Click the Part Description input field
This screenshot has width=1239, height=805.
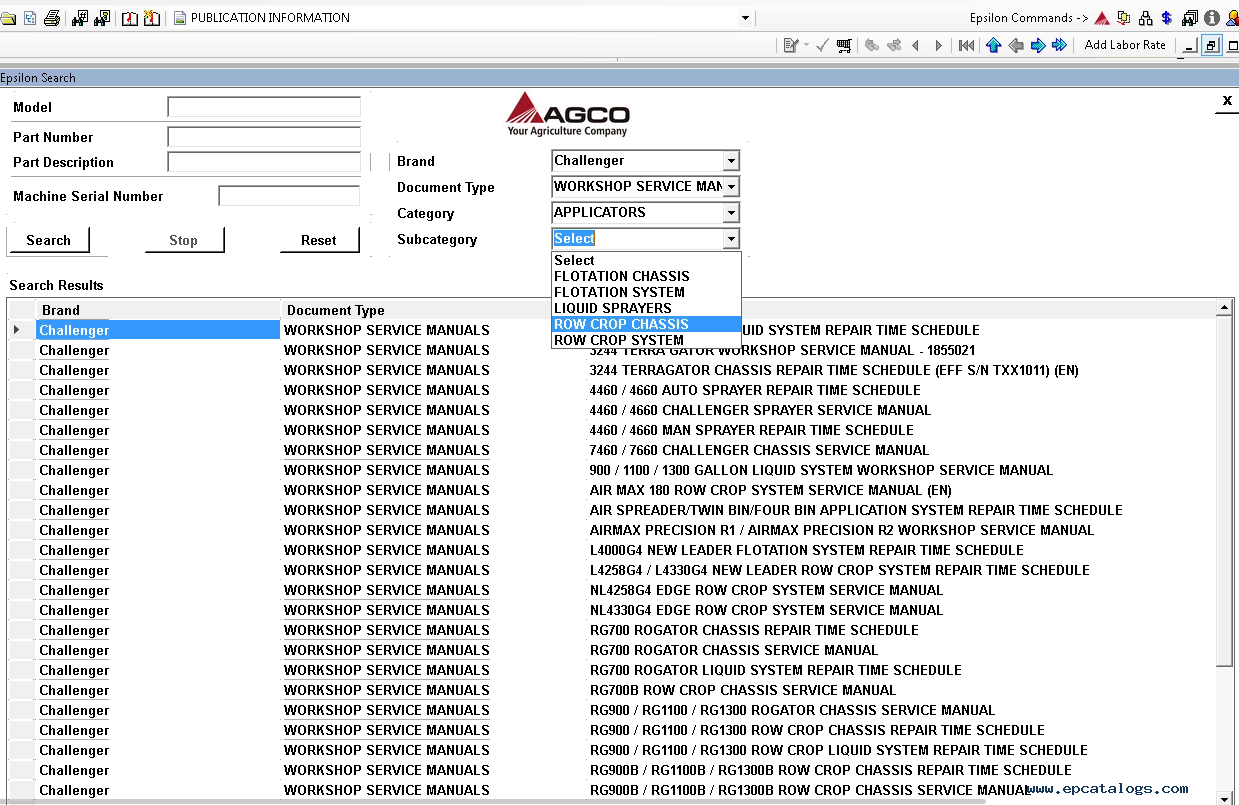pyautogui.click(x=264, y=162)
